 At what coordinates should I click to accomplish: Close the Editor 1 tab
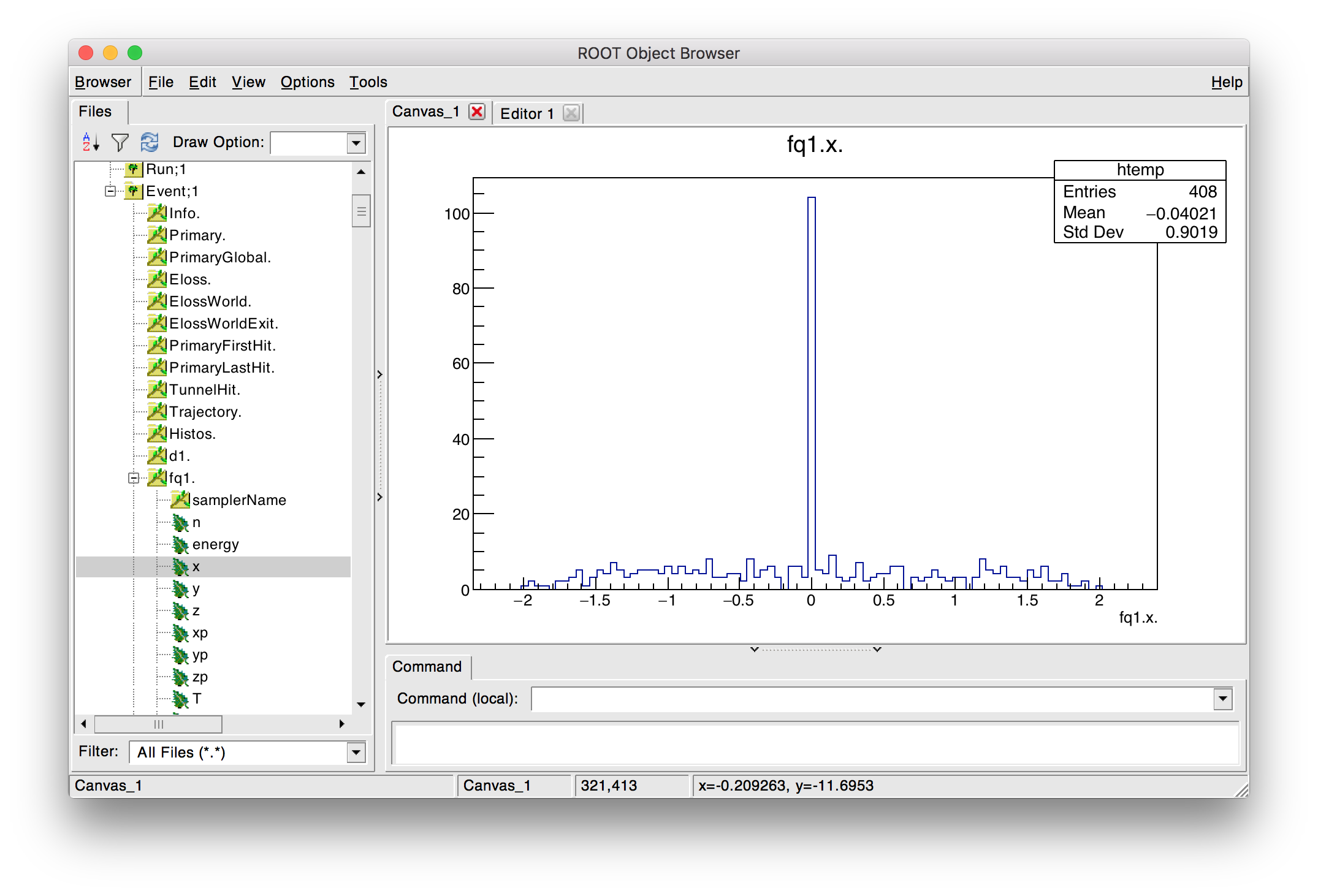click(x=571, y=113)
